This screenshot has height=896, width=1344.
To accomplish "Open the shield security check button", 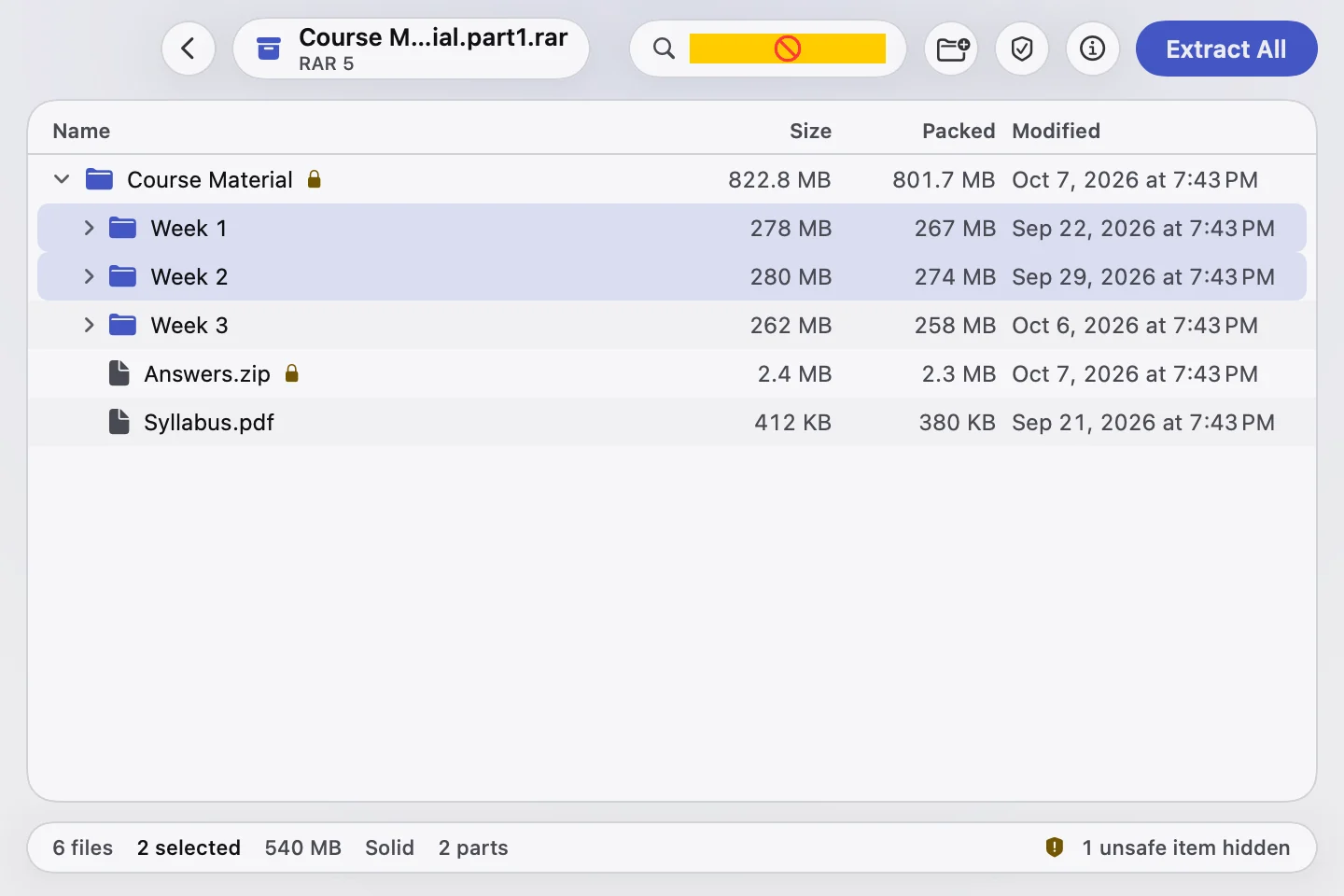I will pos(1022,49).
